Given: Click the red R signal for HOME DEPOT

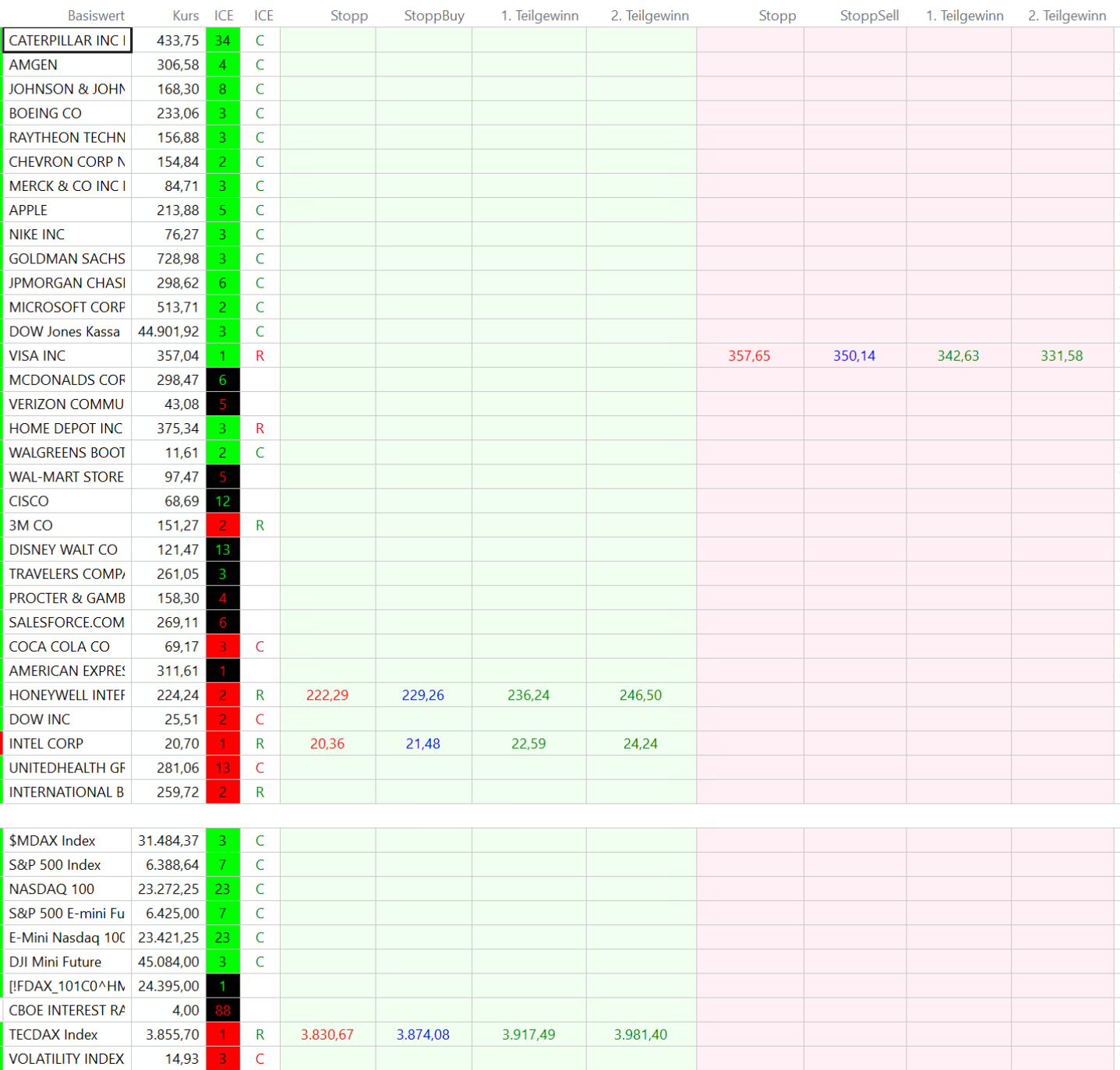Looking at the screenshot, I should 260,429.
